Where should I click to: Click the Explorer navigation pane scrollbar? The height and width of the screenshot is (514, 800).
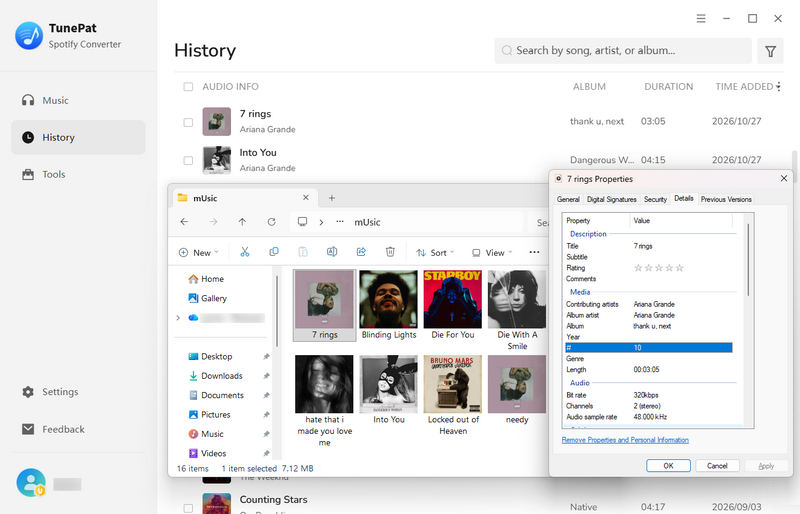[277, 311]
